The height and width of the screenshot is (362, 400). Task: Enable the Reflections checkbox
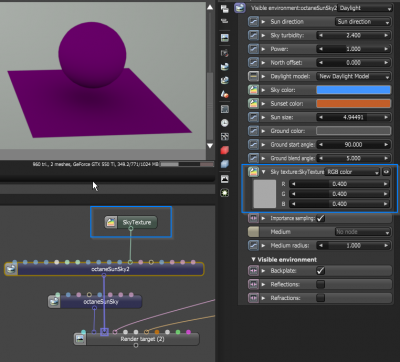coord(320,284)
